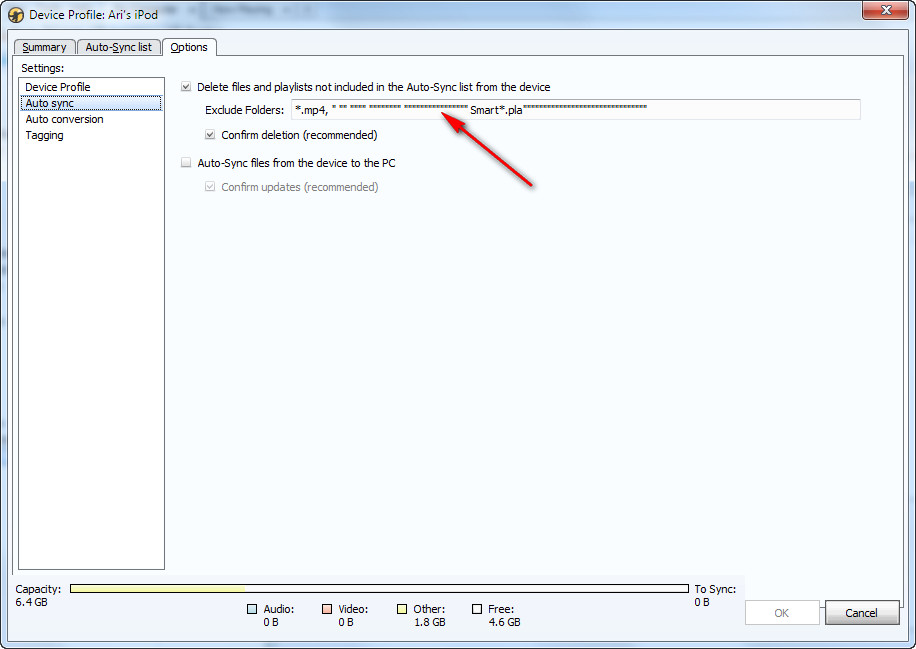Screen dimensions: 916x649
Task: Select Device Profile in Settings list
Action: [58, 87]
